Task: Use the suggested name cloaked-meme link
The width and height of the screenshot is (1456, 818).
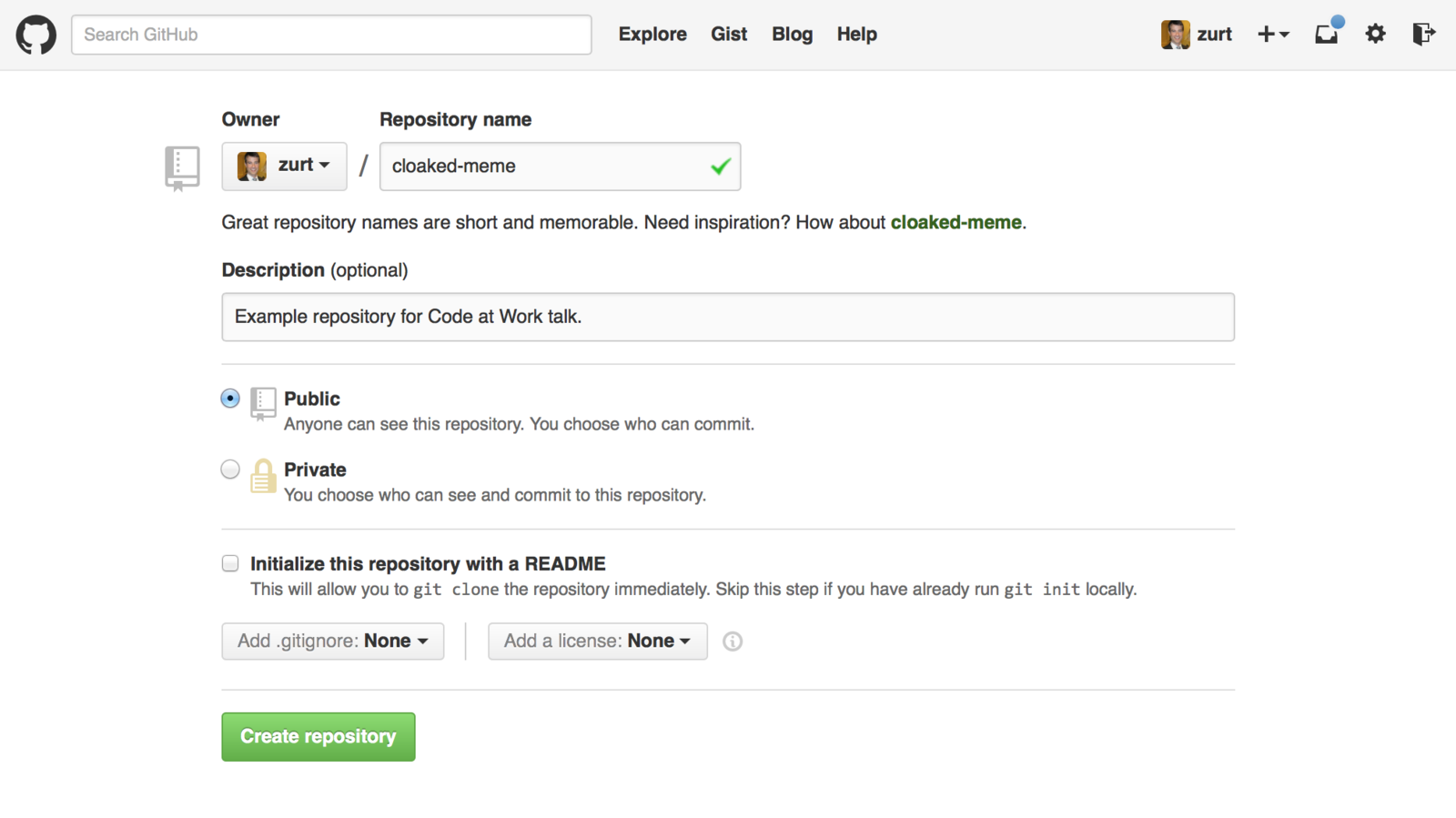Action: 955,222
